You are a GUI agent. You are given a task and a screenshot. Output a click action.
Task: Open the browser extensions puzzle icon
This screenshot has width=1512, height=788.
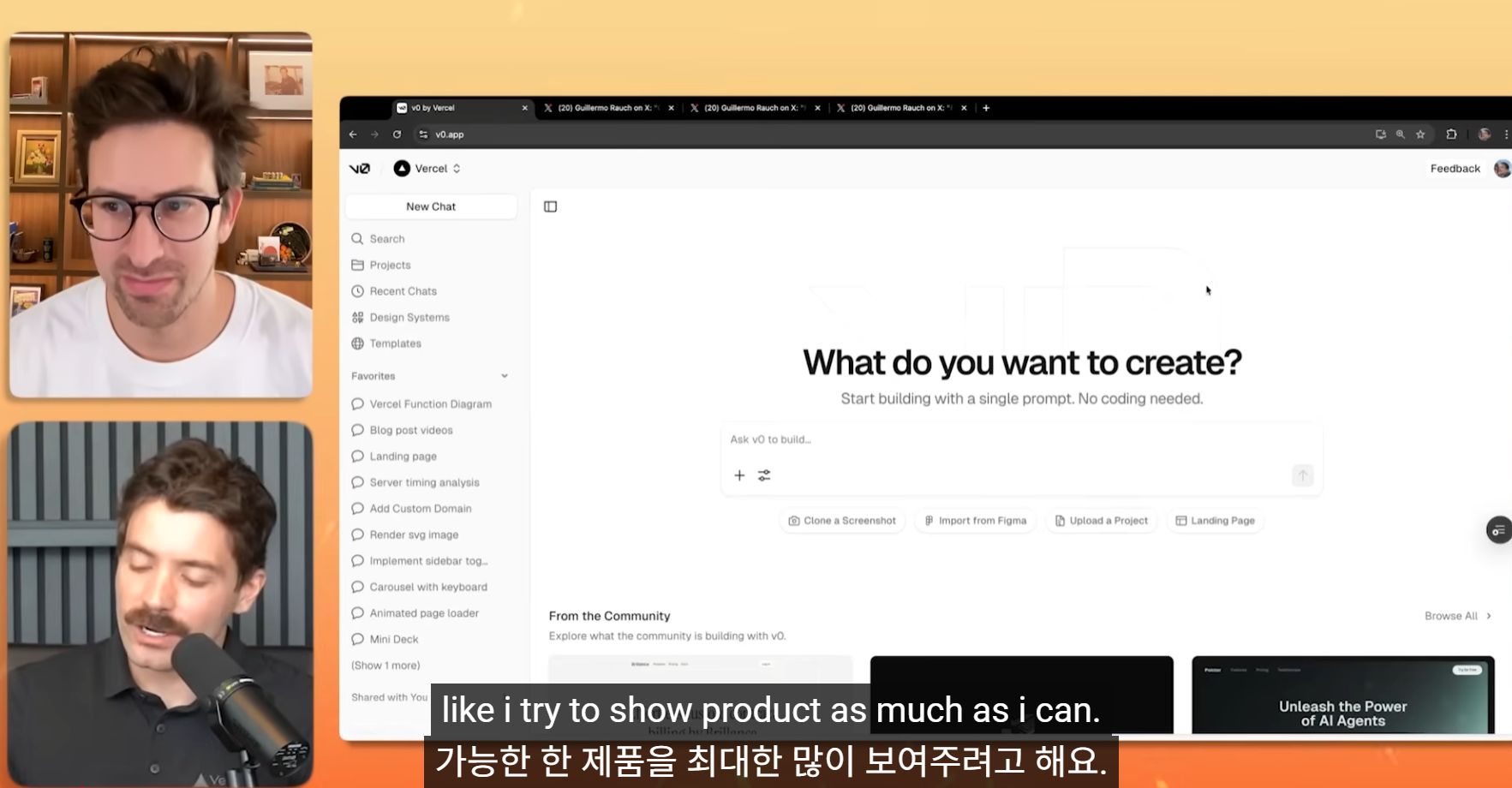1451,134
